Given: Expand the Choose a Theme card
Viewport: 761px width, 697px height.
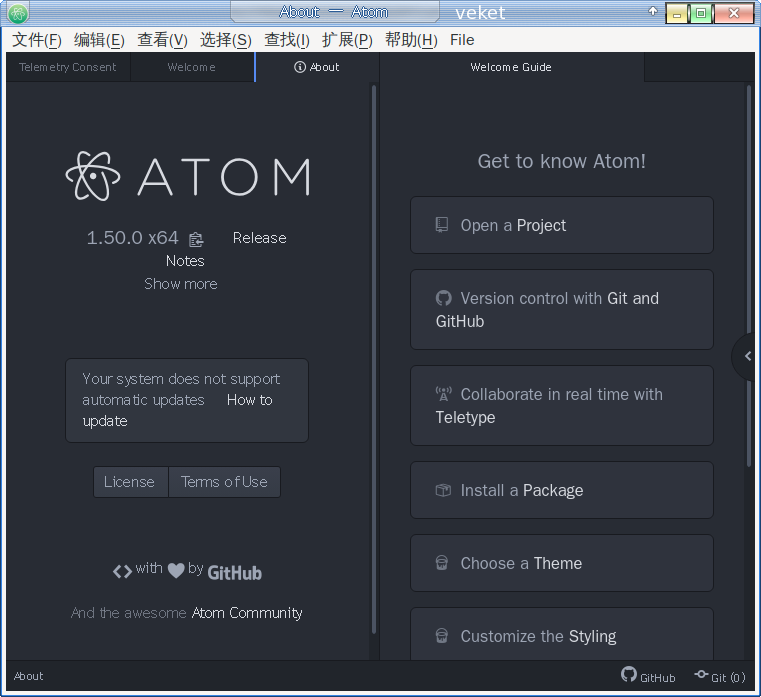Looking at the screenshot, I should (x=562, y=563).
